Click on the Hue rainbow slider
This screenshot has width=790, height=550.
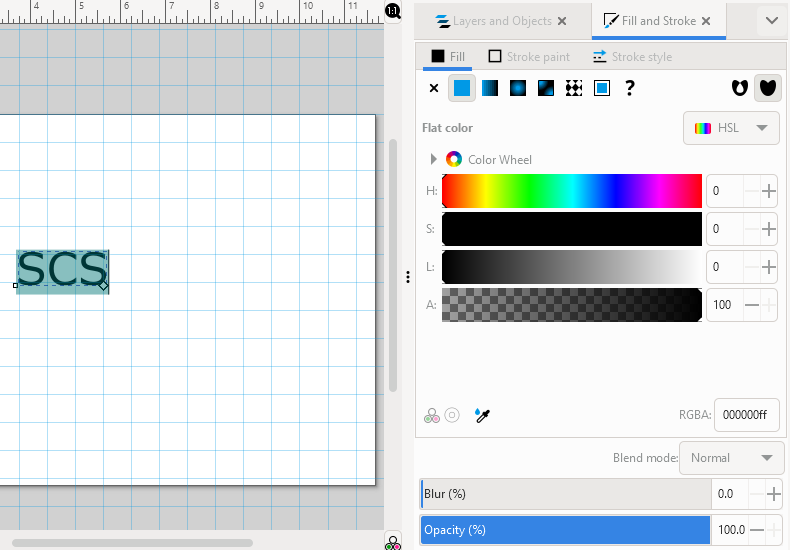572,190
